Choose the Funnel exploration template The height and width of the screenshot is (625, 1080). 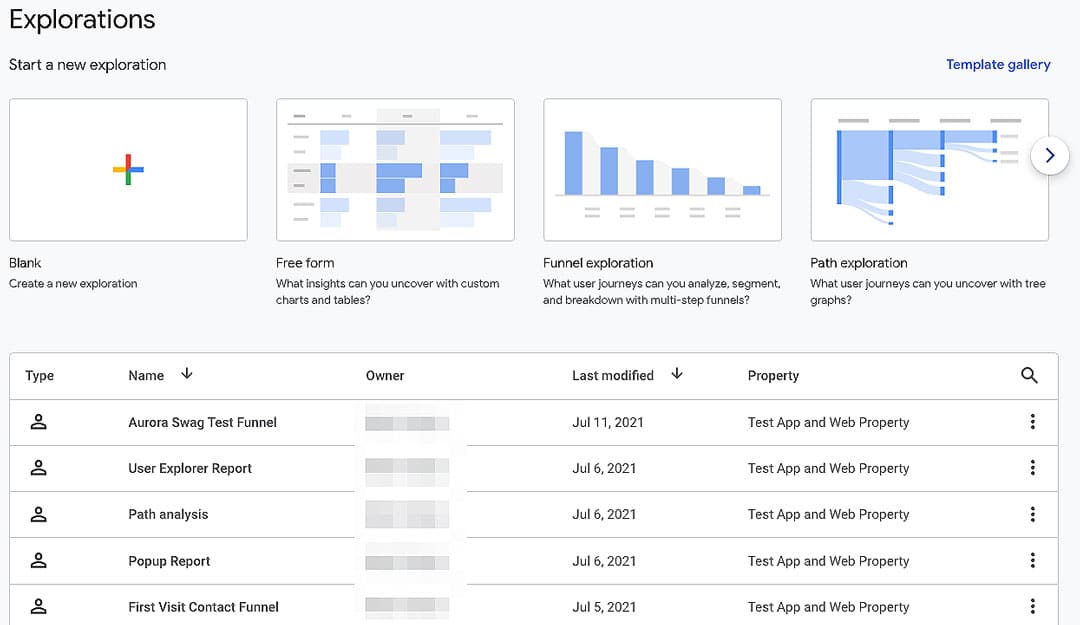[662, 170]
